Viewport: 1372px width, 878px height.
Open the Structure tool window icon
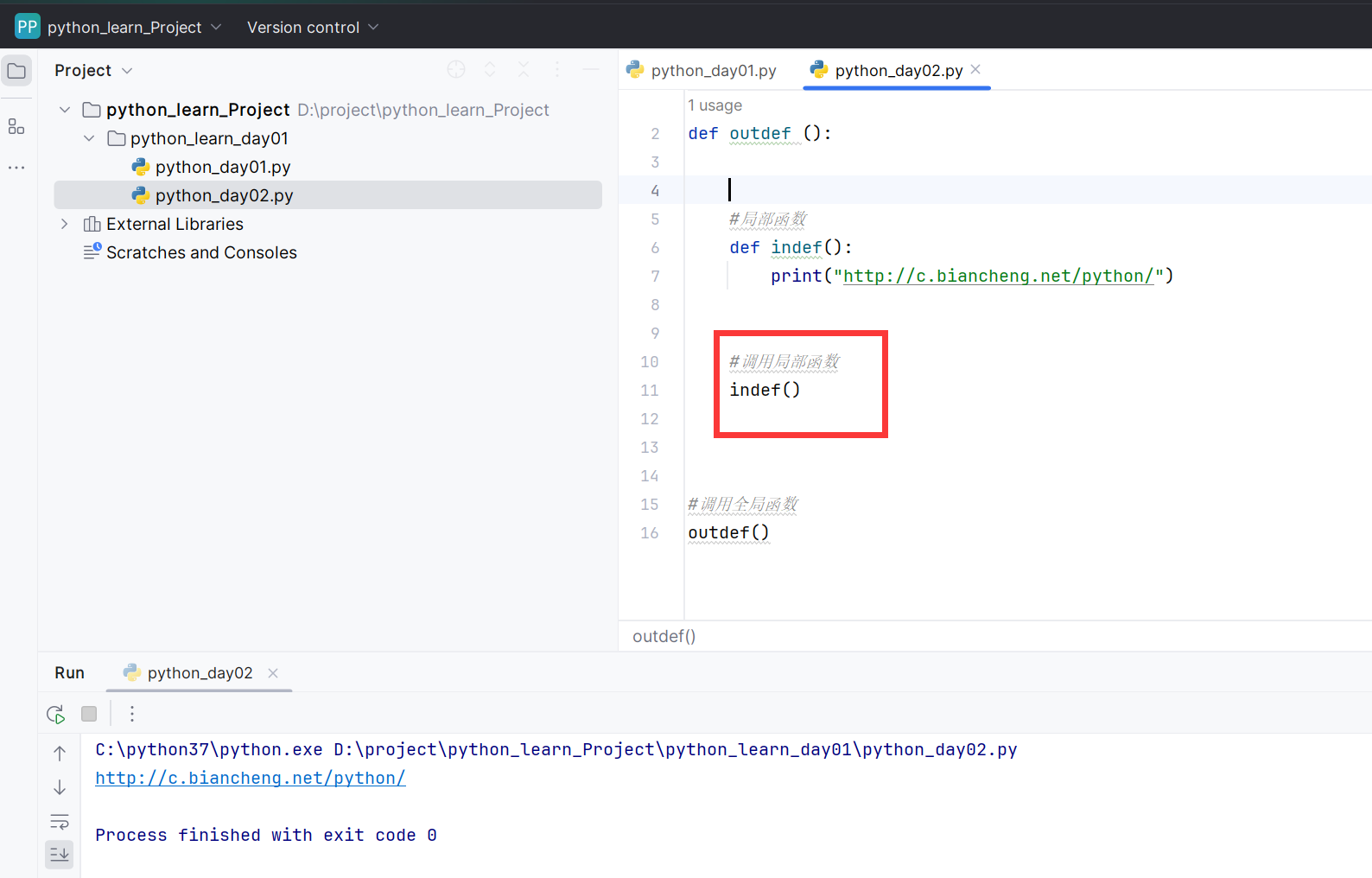[16, 127]
